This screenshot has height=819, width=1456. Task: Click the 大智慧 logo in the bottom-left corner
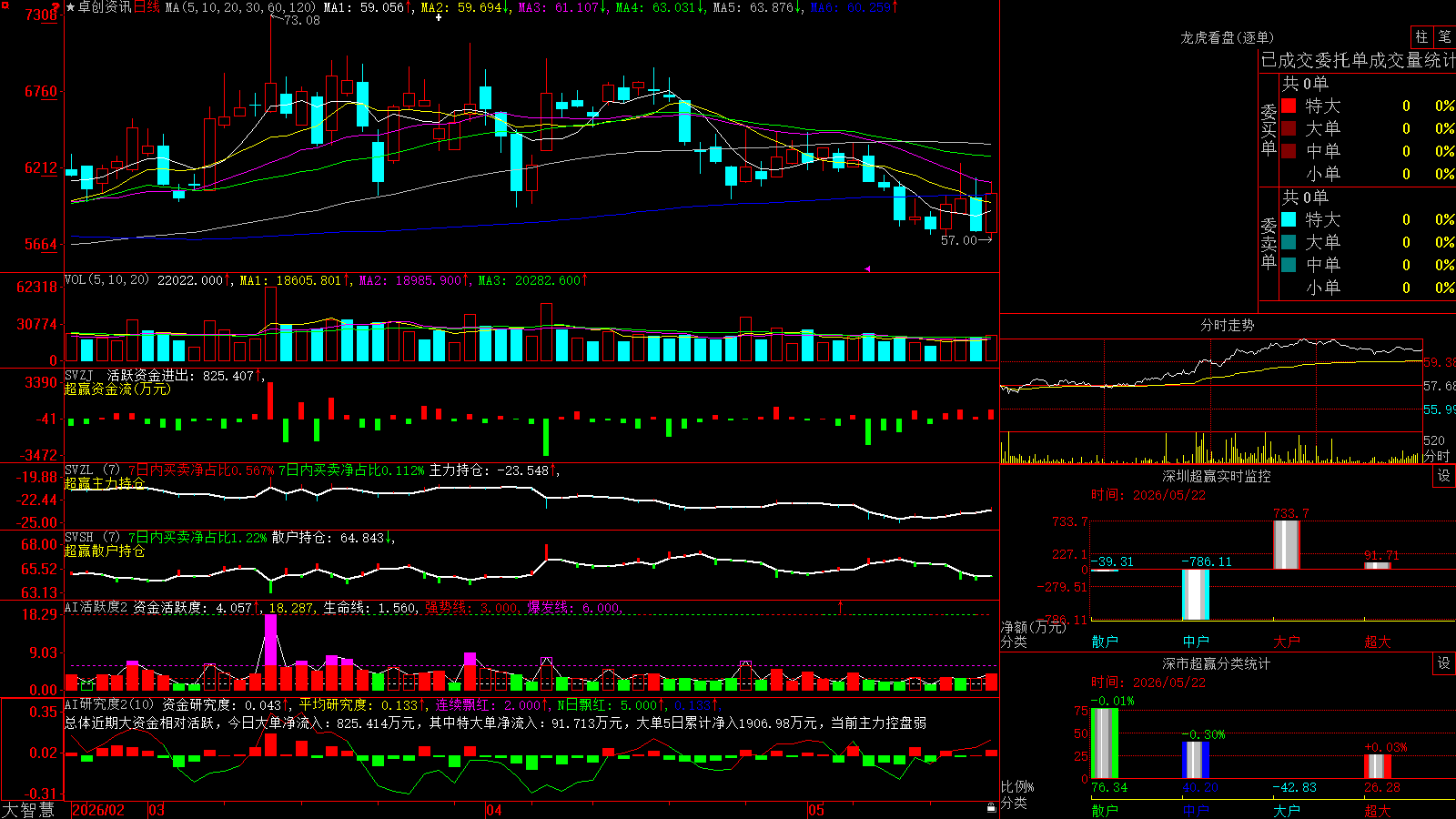click(28, 809)
